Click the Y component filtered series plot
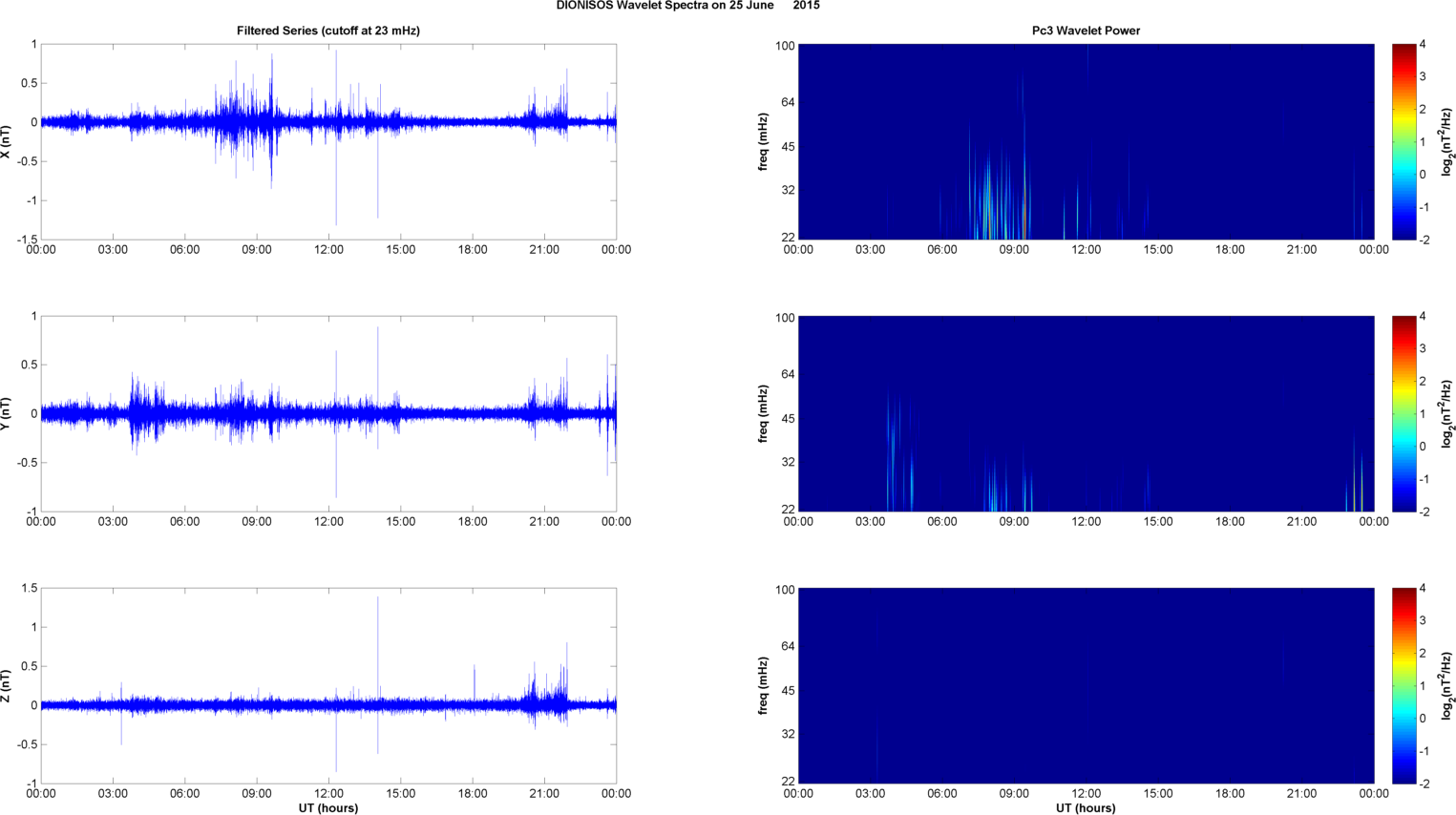 [x=328, y=413]
